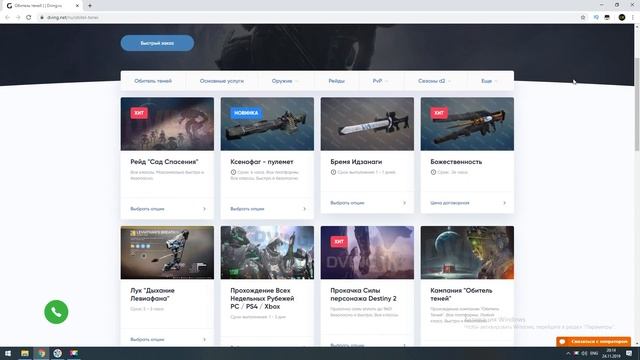Screen dimensions: 640x360
Task: Click the НОВИНКА badge on Ксенофаг card
Action: pyautogui.click(x=246, y=113)
